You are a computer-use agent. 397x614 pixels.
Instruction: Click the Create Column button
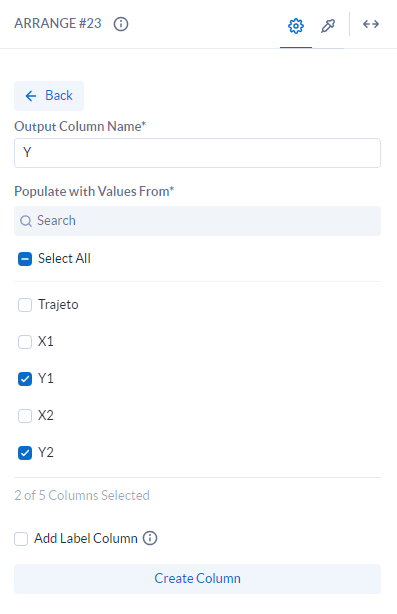[x=197, y=579]
